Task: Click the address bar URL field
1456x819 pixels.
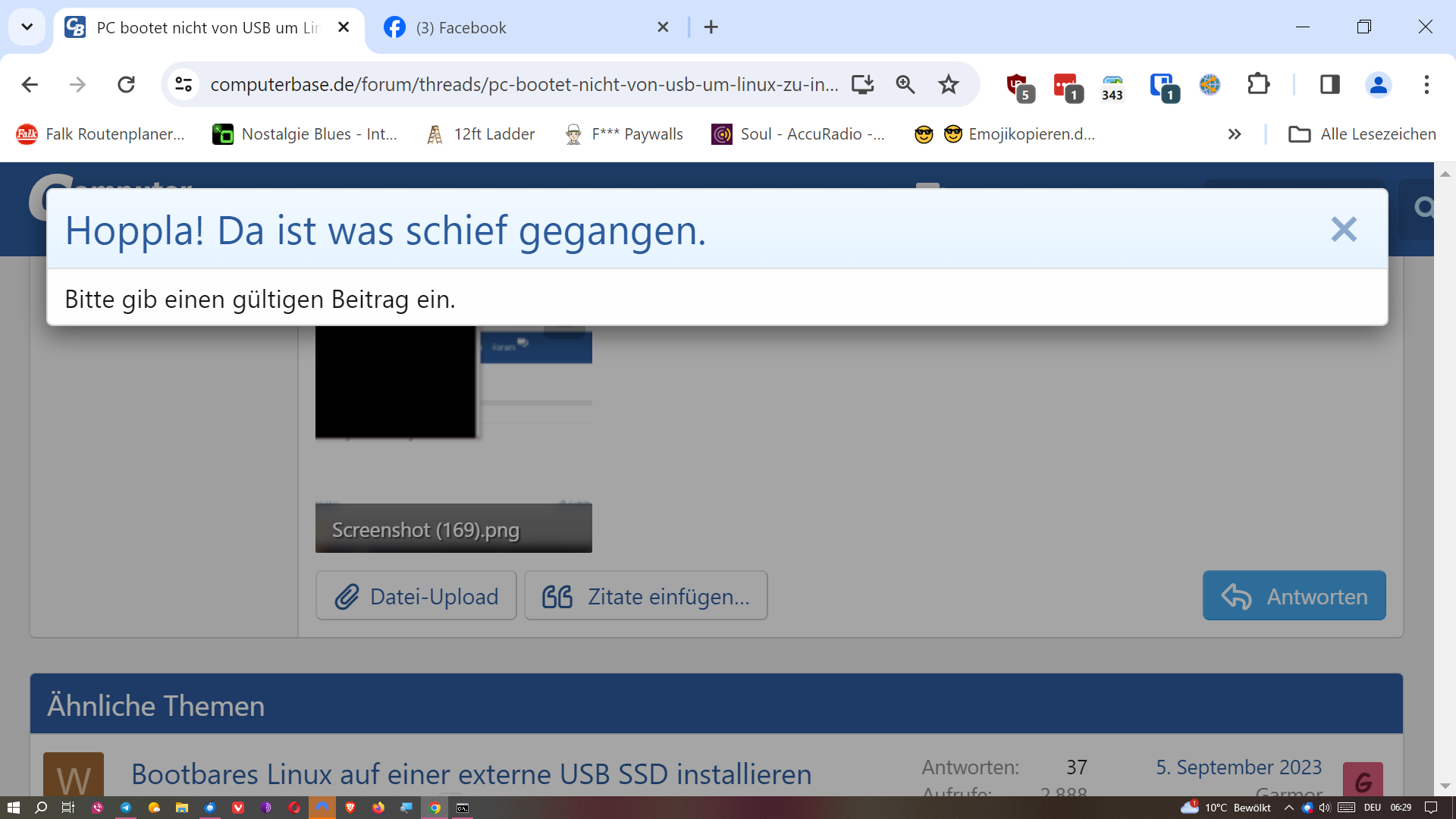Action: pos(524,84)
